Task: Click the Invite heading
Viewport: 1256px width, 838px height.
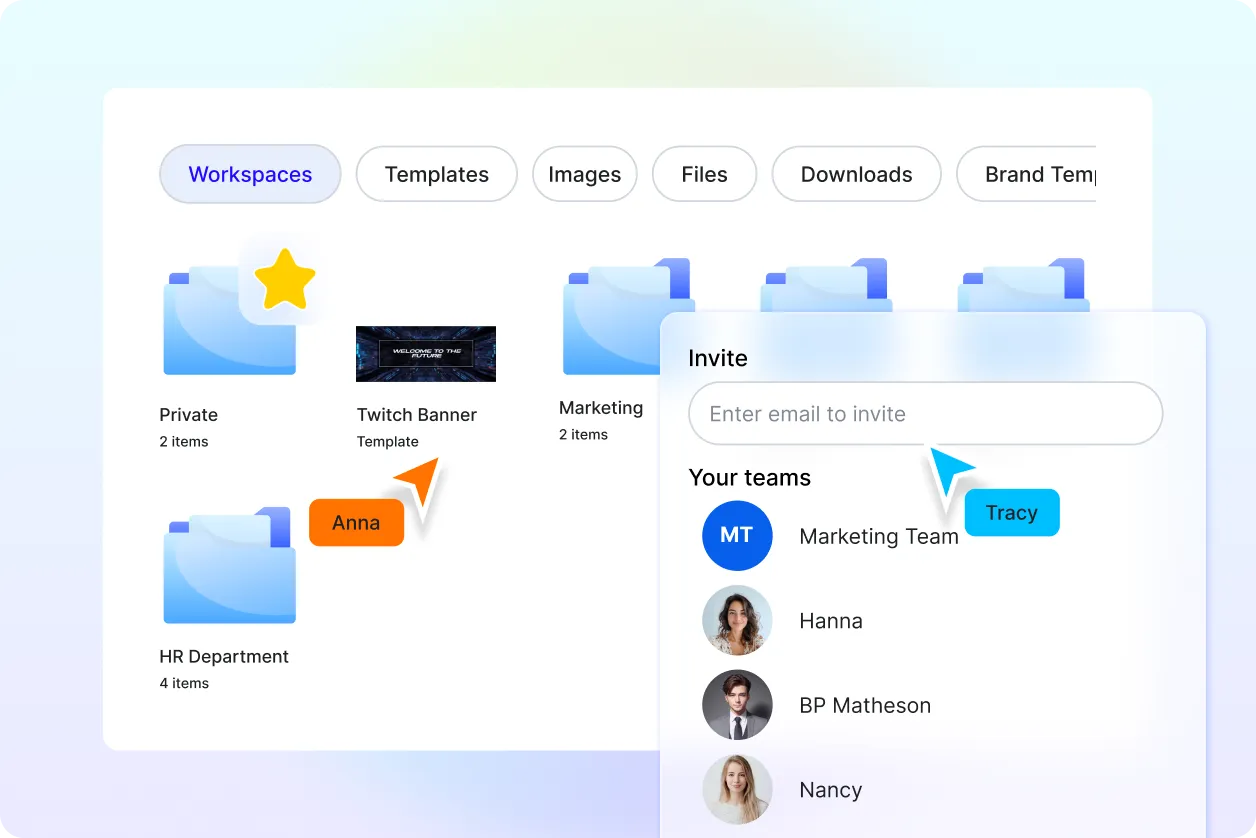Action: tap(718, 358)
